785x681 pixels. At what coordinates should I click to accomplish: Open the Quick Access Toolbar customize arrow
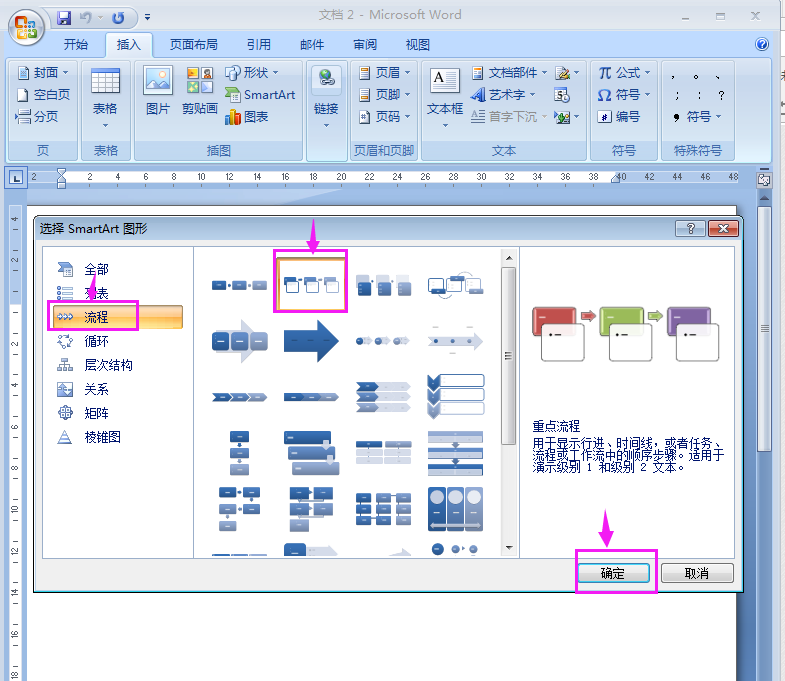click(x=147, y=18)
